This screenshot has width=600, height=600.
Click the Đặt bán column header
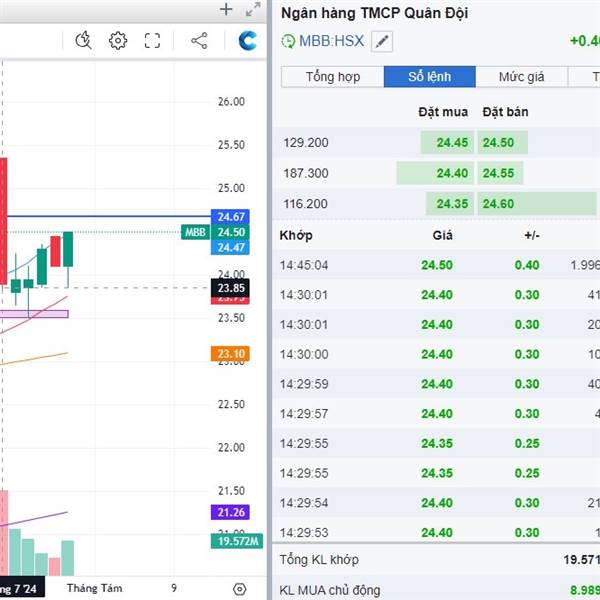coord(505,112)
